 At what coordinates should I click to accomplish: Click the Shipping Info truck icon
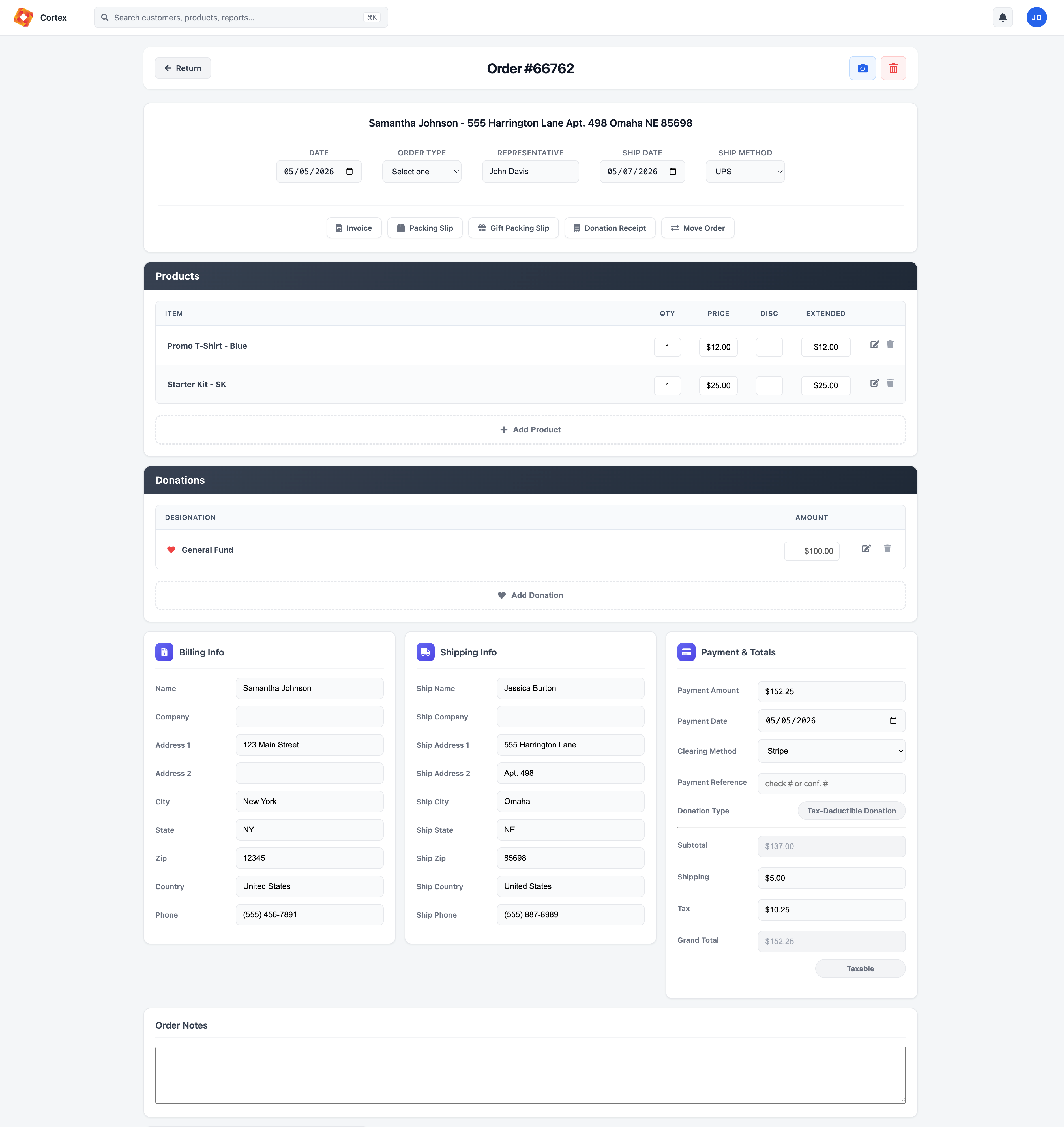[425, 652]
